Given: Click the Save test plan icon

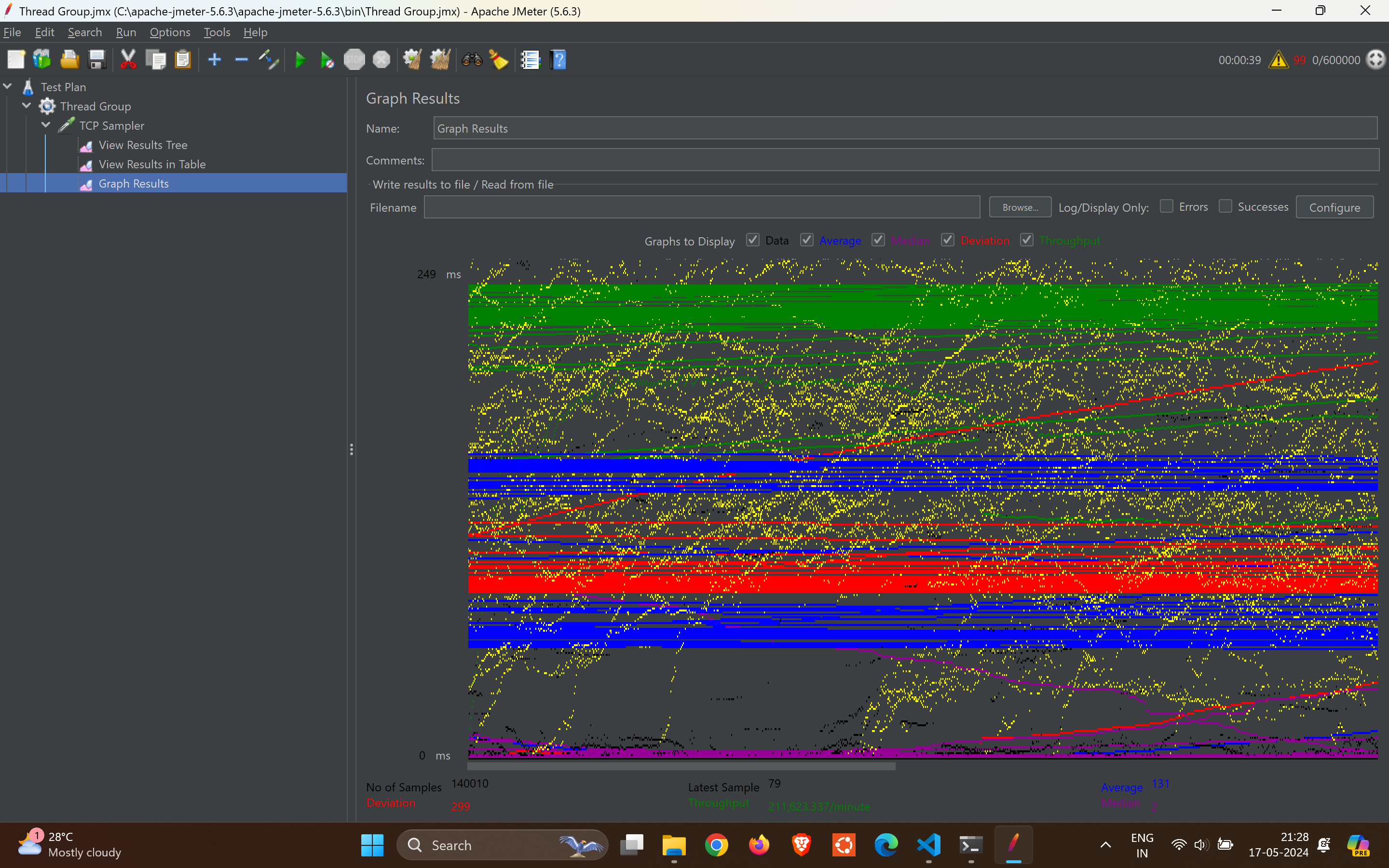Looking at the screenshot, I should point(95,60).
